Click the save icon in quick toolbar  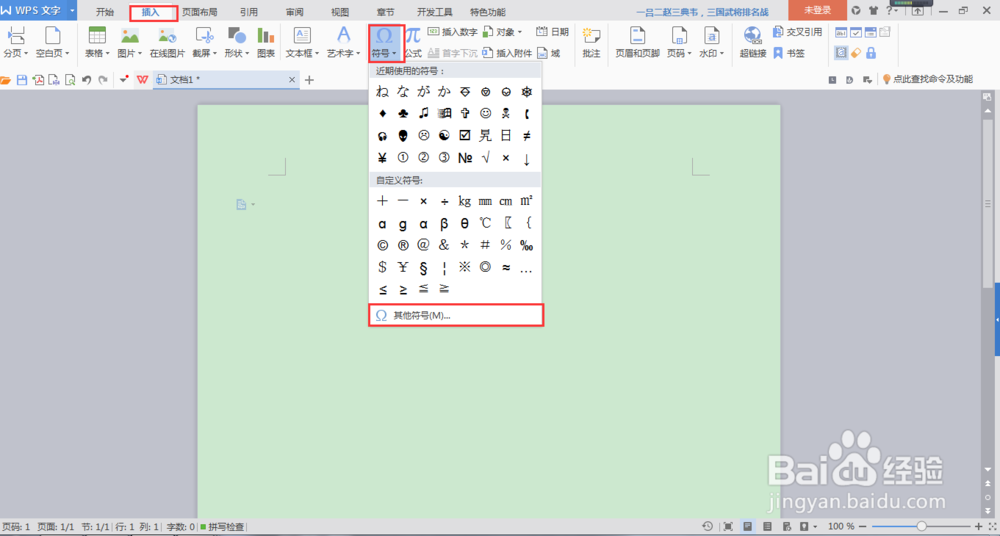(x=22, y=80)
